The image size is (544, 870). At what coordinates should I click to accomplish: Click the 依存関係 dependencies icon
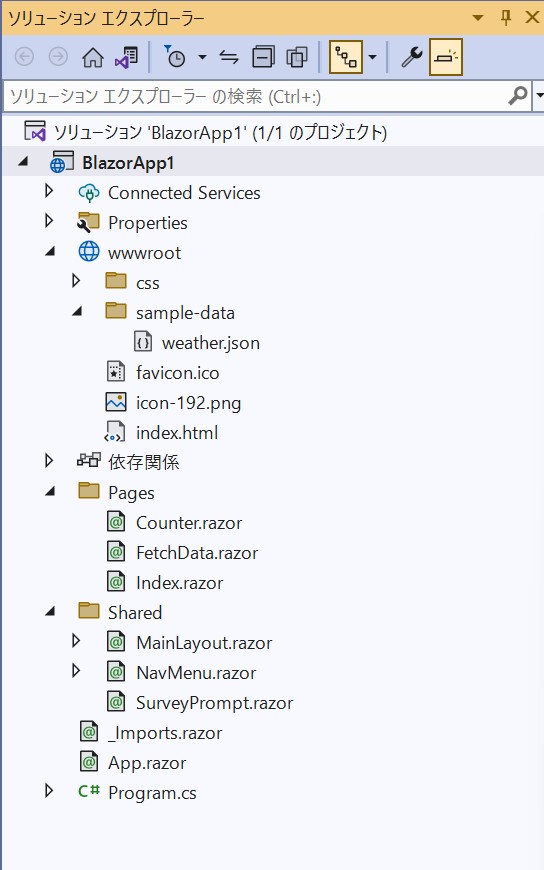(89, 460)
